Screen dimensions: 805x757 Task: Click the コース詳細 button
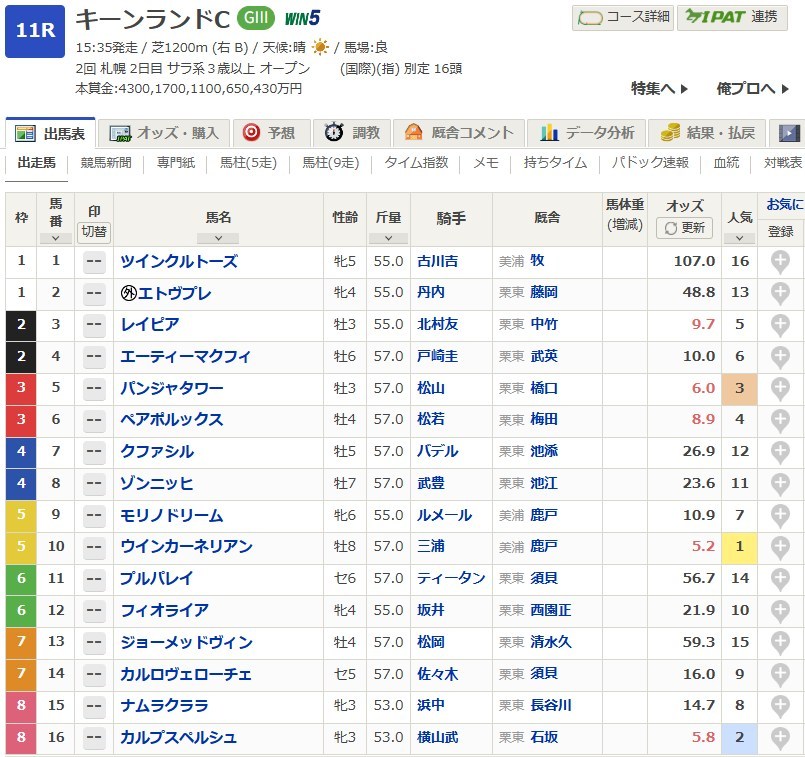pos(623,18)
